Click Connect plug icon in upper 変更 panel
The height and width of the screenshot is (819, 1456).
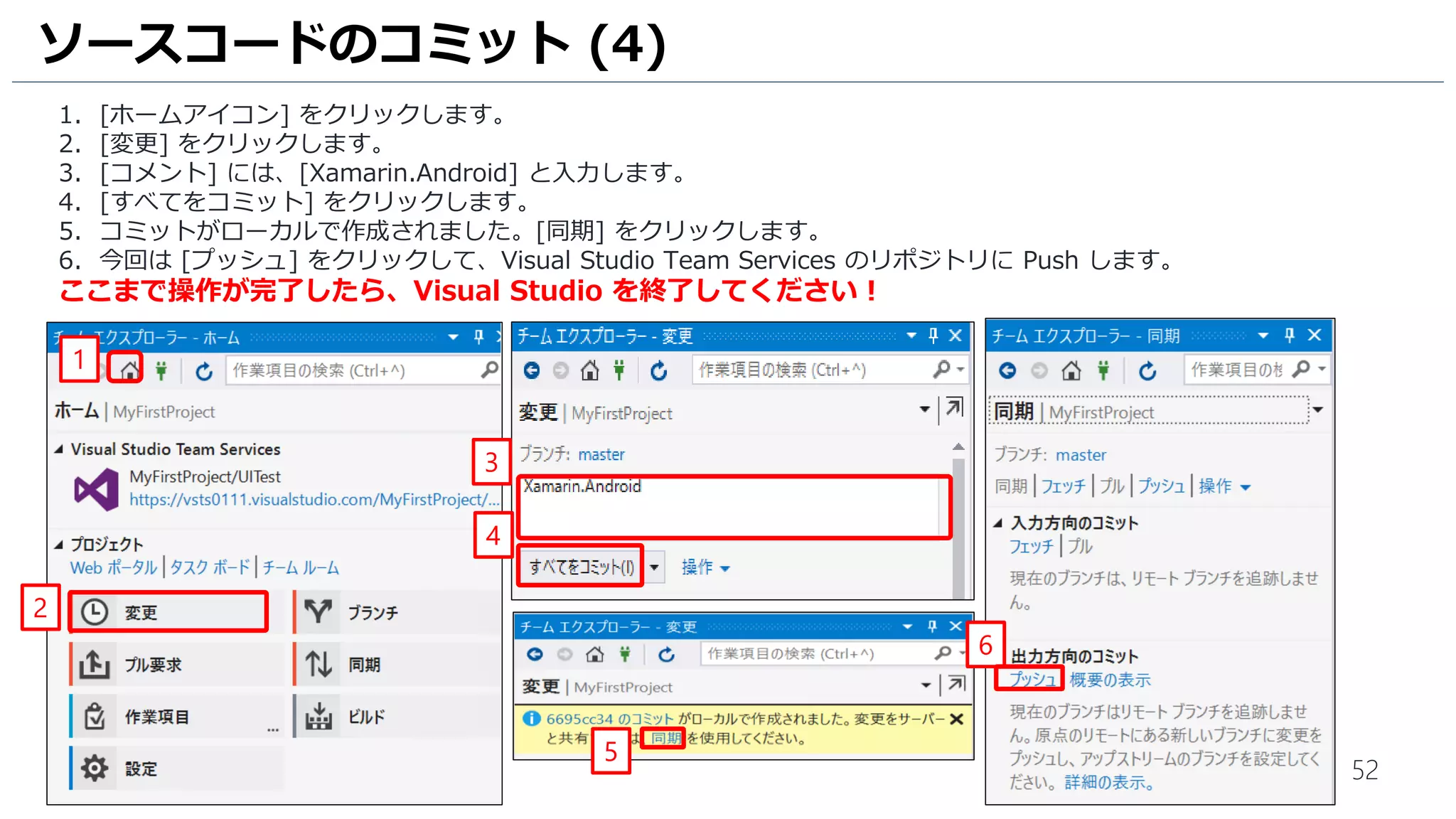(x=619, y=370)
